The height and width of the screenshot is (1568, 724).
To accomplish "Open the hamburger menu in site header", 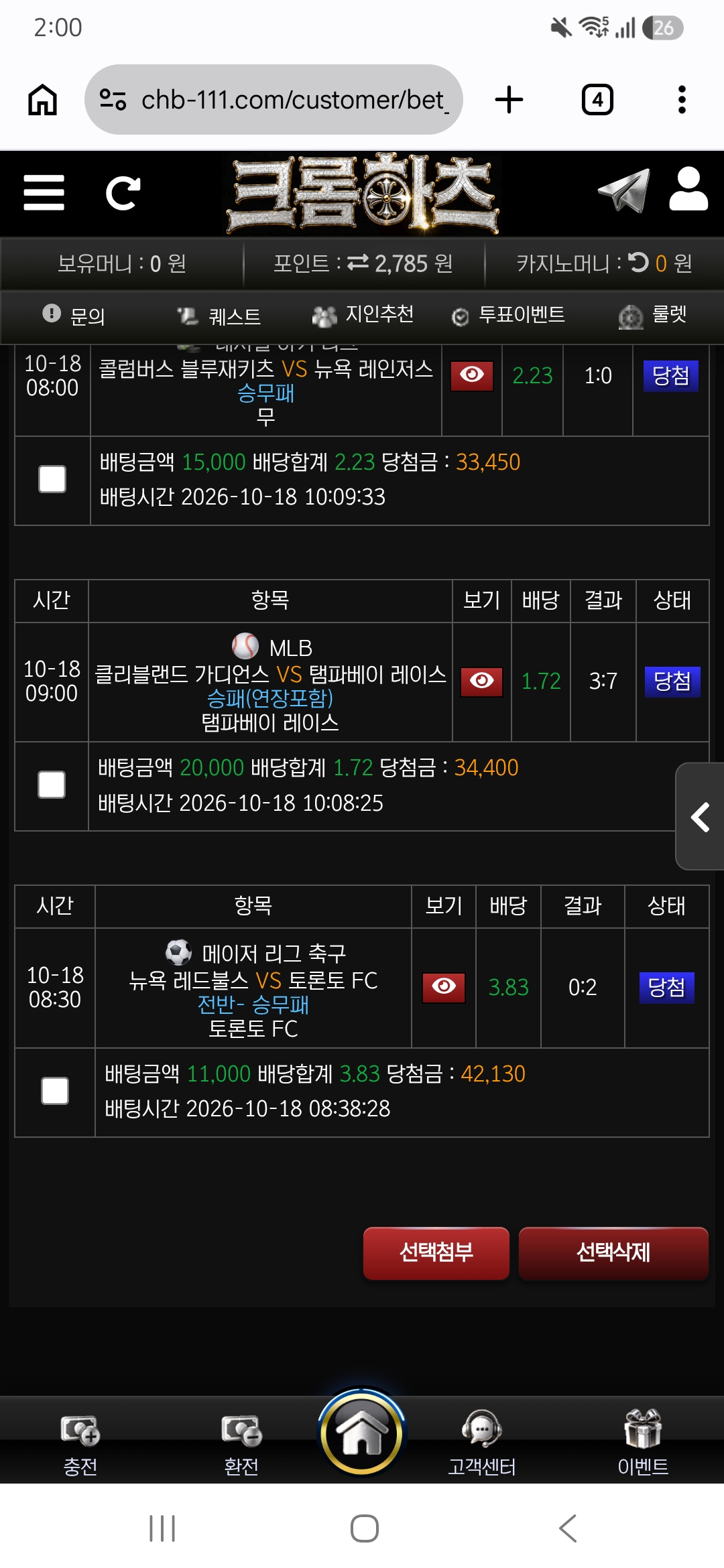I will pos(44,193).
